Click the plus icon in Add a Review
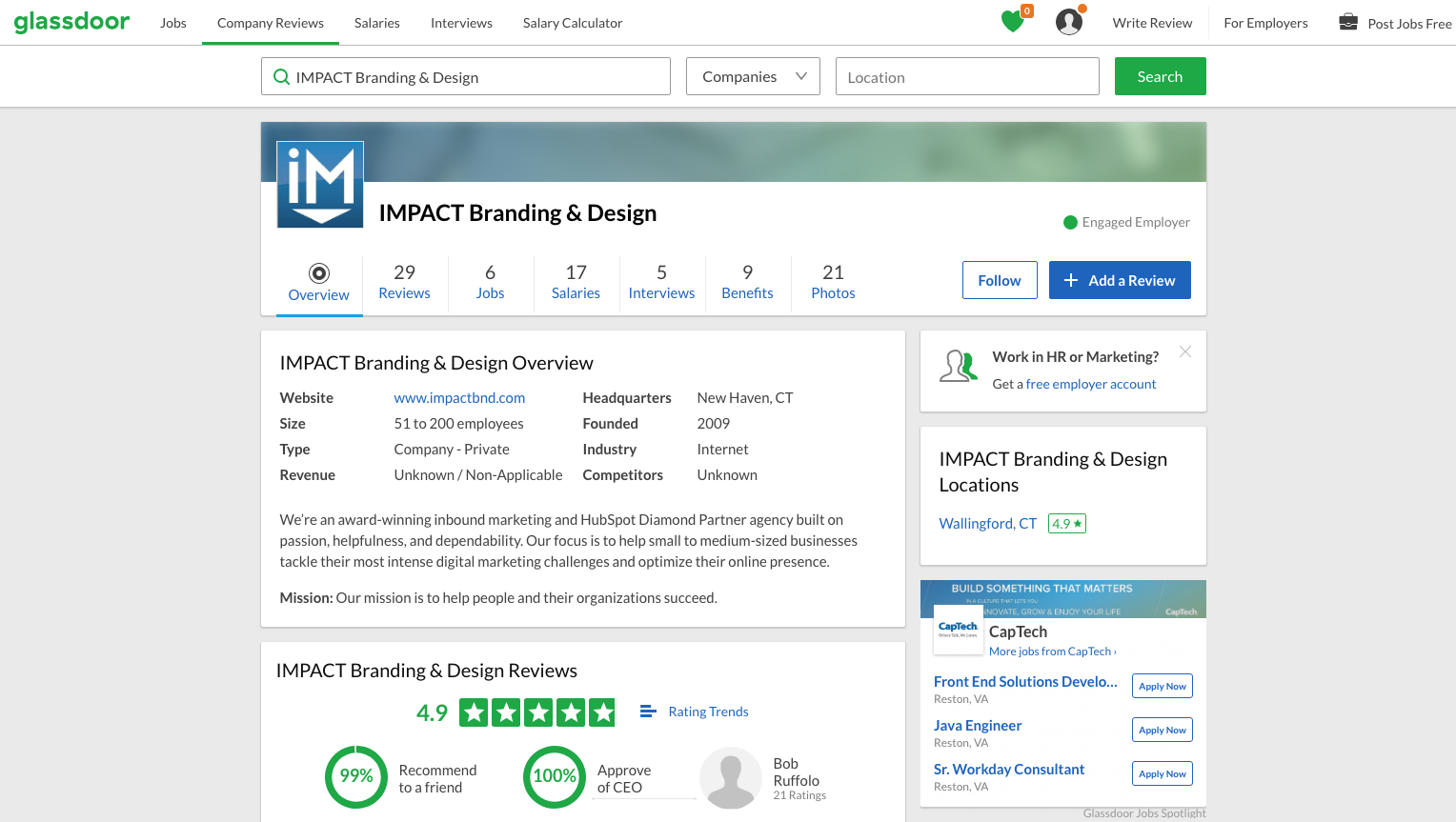Screen dimensions: 1456x822 pyautogui.click(x=1071, y=280)
